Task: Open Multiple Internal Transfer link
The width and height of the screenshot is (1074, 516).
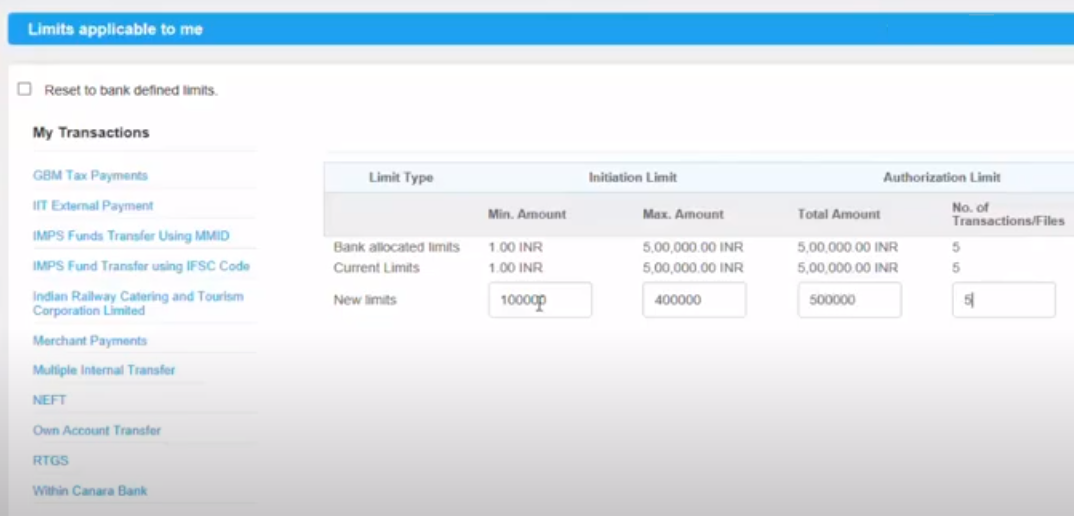Action: pyautogui.click(x=104, y=370)
